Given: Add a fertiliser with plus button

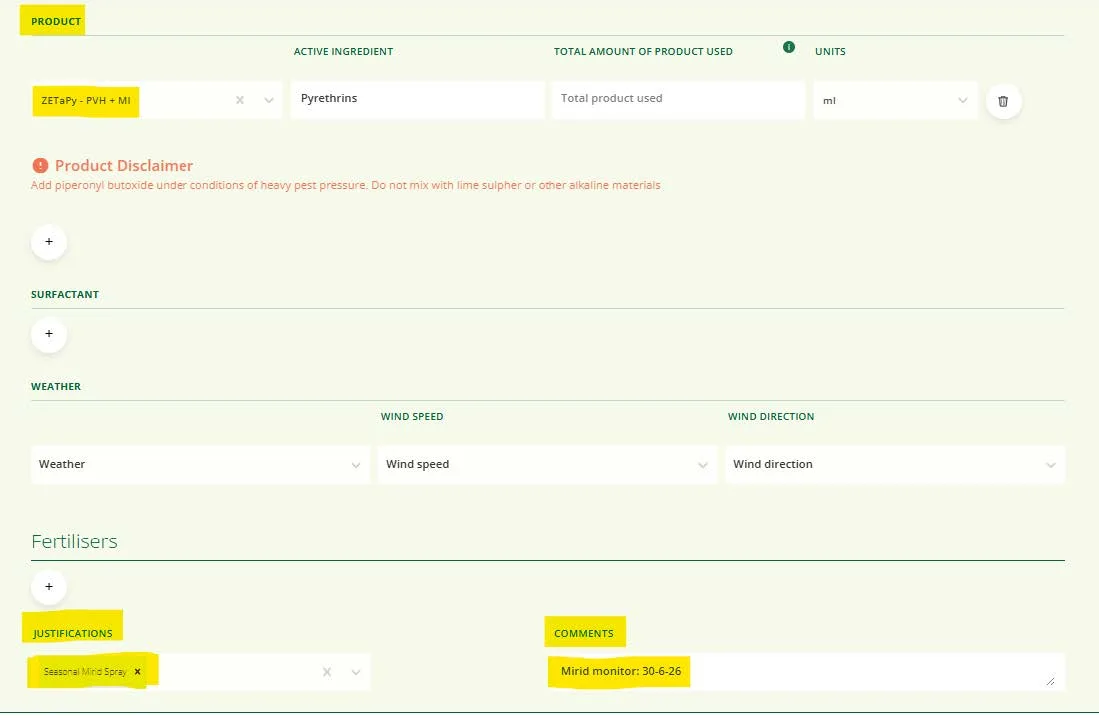Looking at the screenshot, I should click(49, 587).
